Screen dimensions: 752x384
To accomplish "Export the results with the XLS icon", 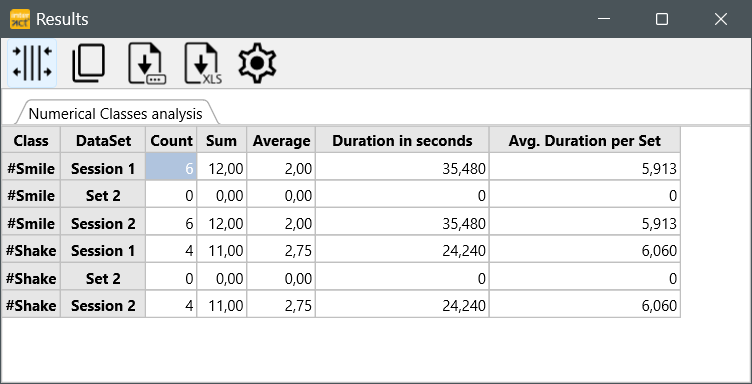I will [x=203, y=63].
